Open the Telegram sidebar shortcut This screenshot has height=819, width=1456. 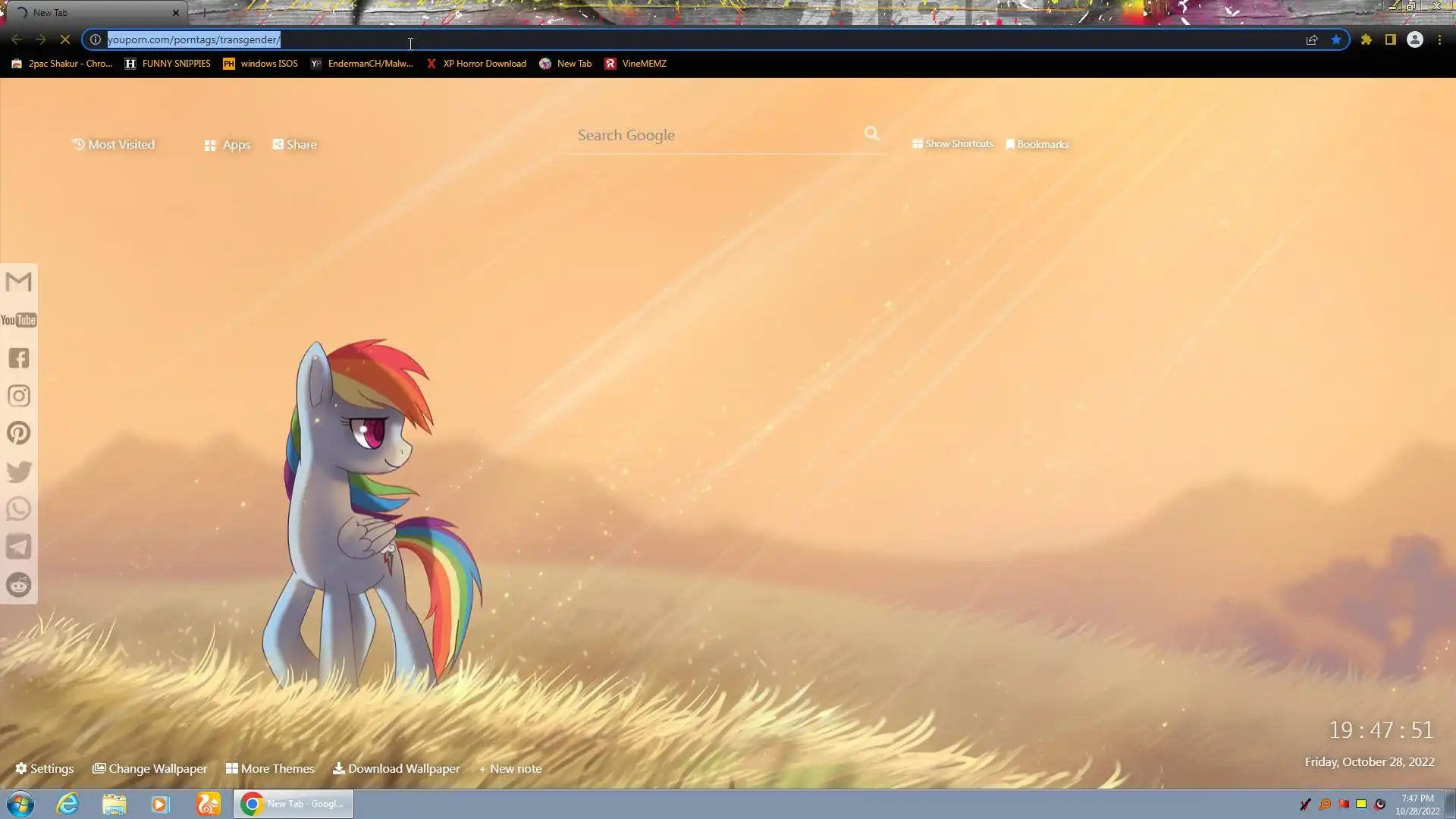(19, 547)
